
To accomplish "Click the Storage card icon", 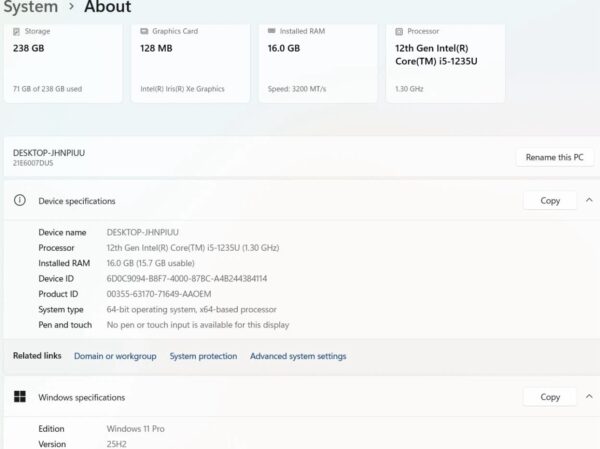I will [x=17, y=32].
